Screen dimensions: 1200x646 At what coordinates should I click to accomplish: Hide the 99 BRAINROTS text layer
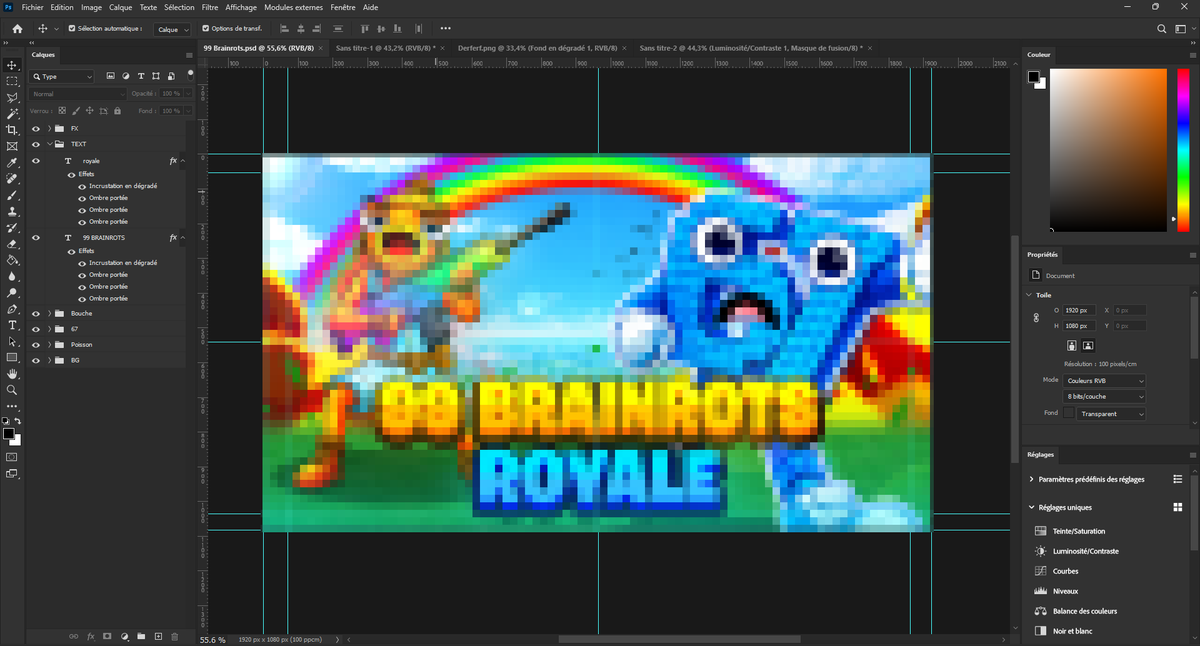tap(36, 238)
